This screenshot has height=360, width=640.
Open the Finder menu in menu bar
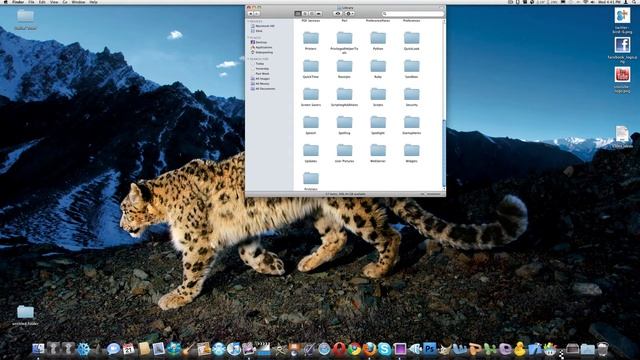[x=18, y=2]
